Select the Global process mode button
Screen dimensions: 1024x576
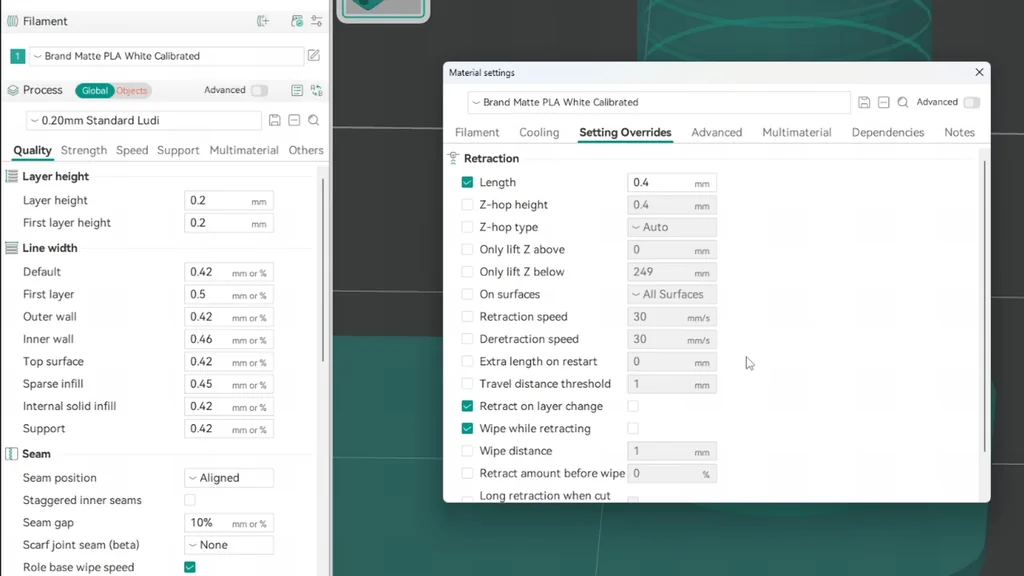pyautogui.click(x=95, y=91)
